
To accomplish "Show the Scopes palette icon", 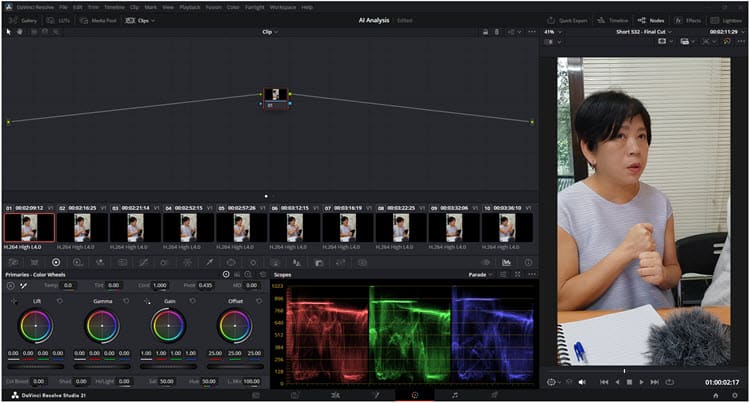I will pyautogui.click(x=506, y=262).
